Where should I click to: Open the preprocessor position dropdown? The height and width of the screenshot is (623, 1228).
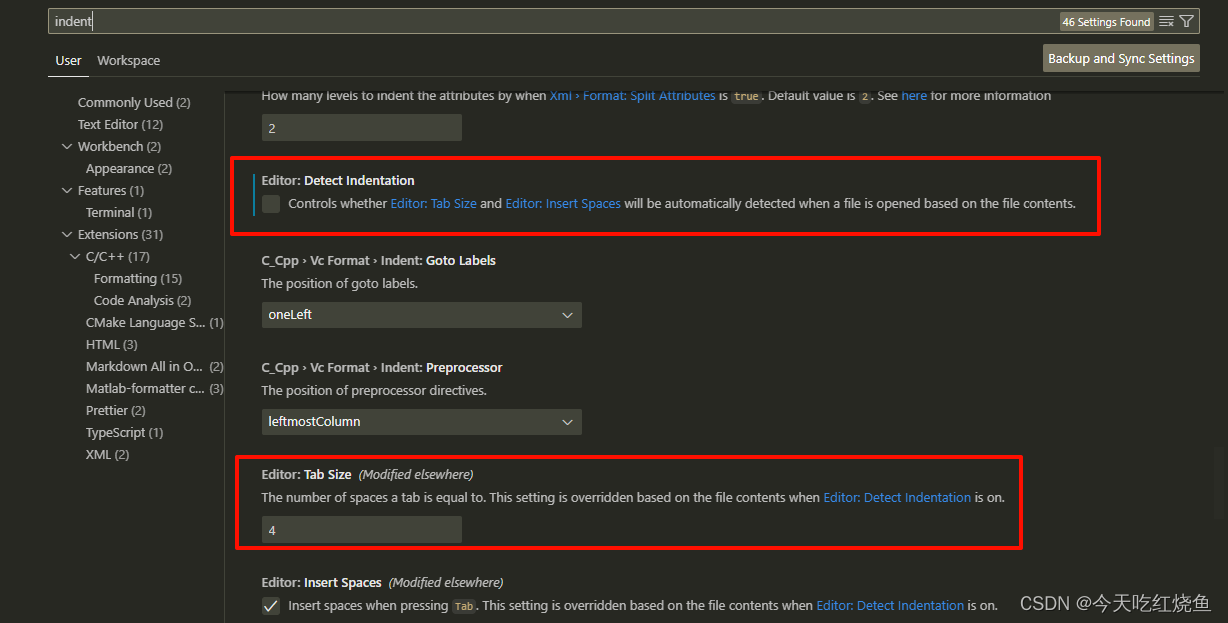click(421, 421)
